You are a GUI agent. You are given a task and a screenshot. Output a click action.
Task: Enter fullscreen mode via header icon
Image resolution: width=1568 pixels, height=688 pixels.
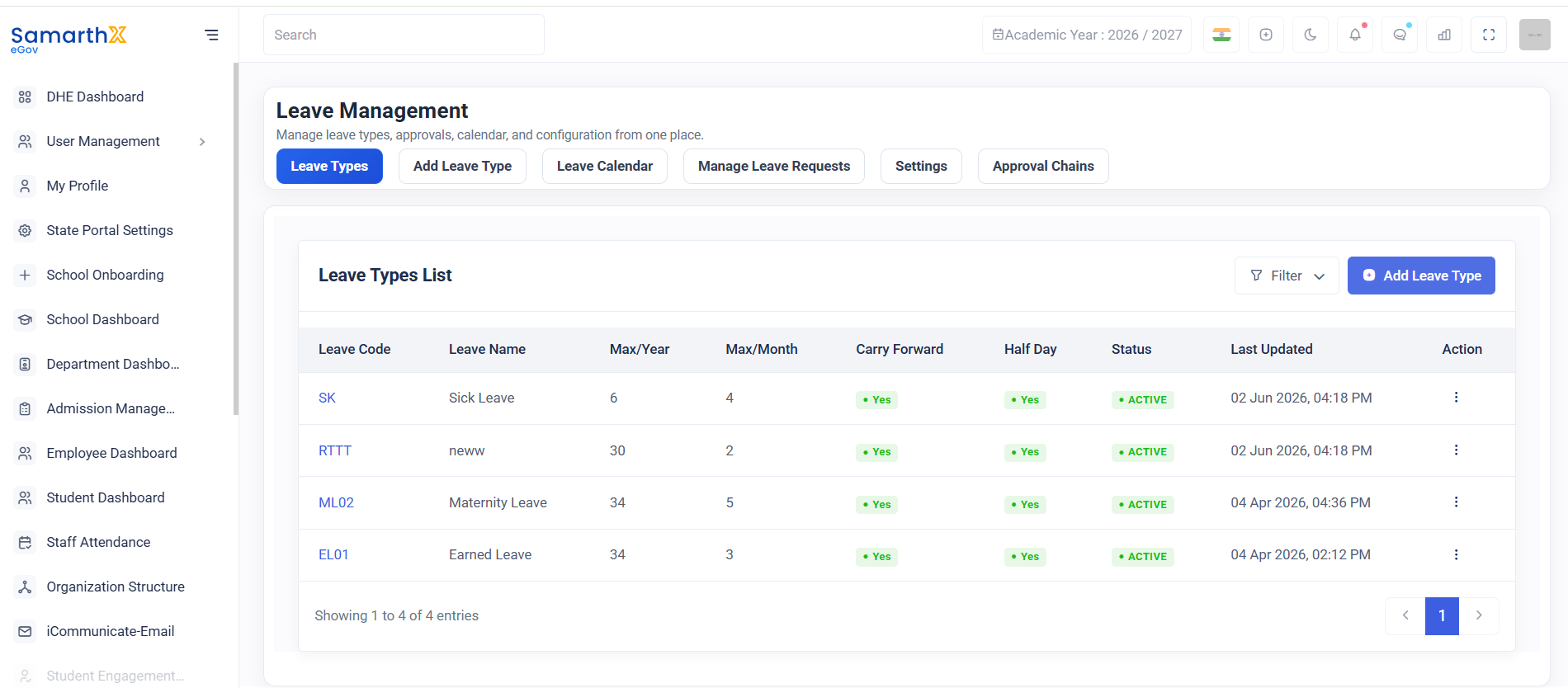click(1489, 35)
